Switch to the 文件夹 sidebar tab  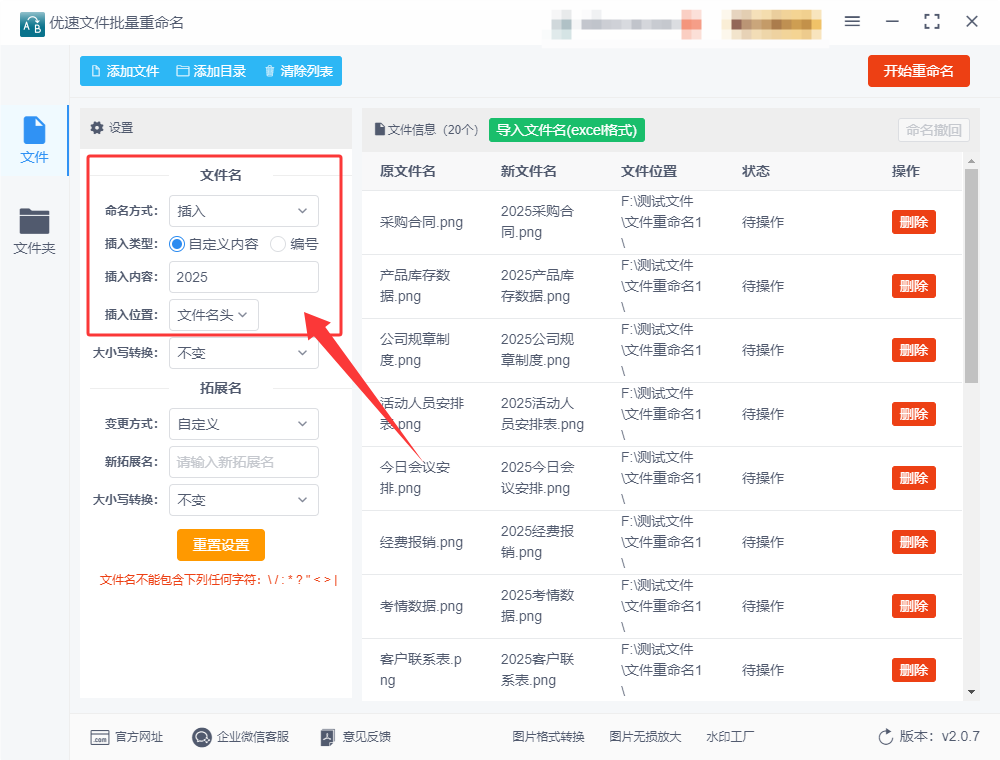tap(34, 231)
